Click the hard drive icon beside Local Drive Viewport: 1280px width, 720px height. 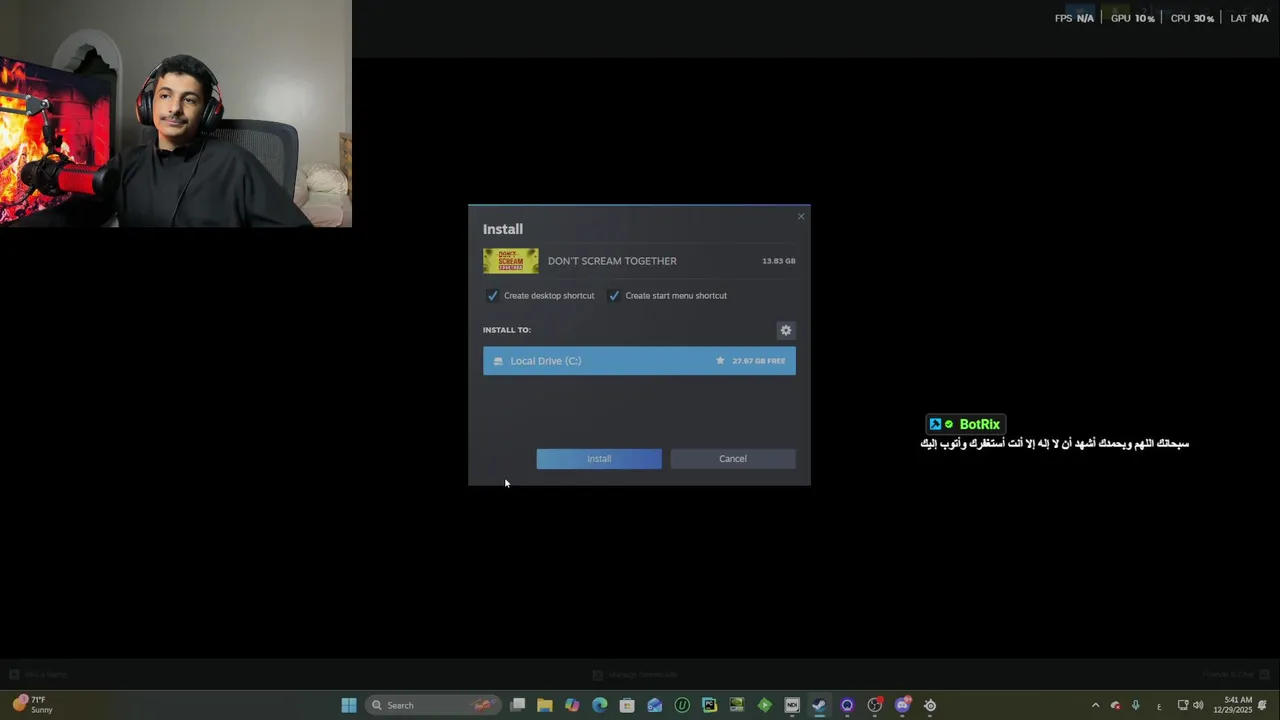[x=498, y=361]
